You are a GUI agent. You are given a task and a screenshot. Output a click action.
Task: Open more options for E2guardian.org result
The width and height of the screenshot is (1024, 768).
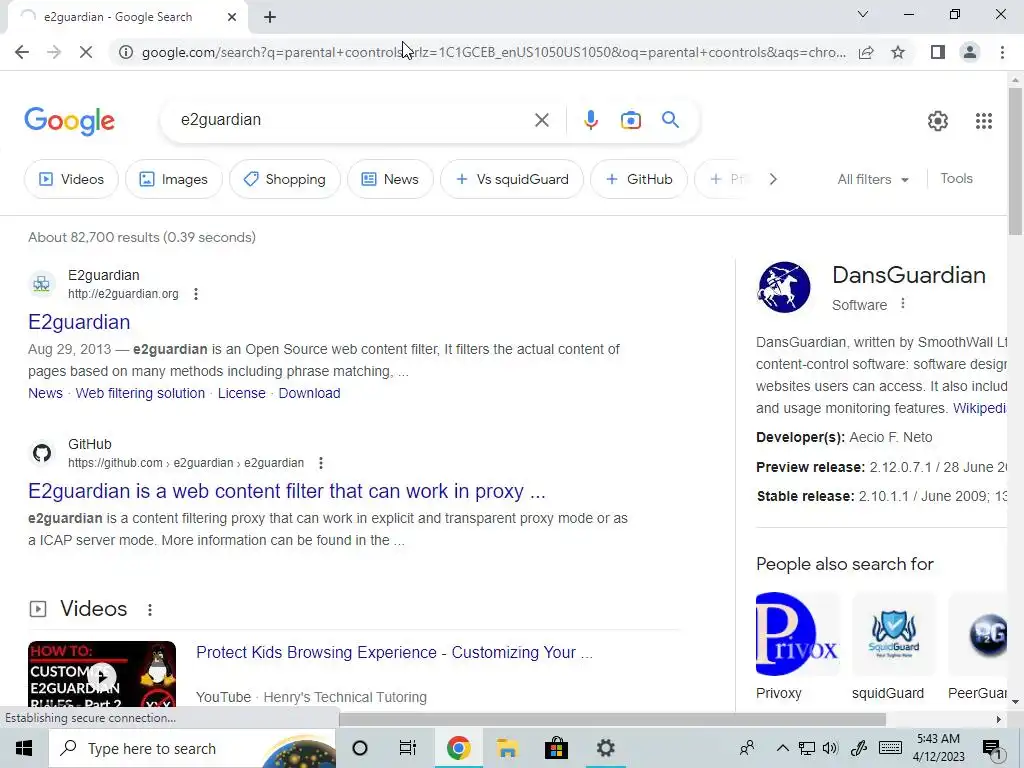click(196, 294)
